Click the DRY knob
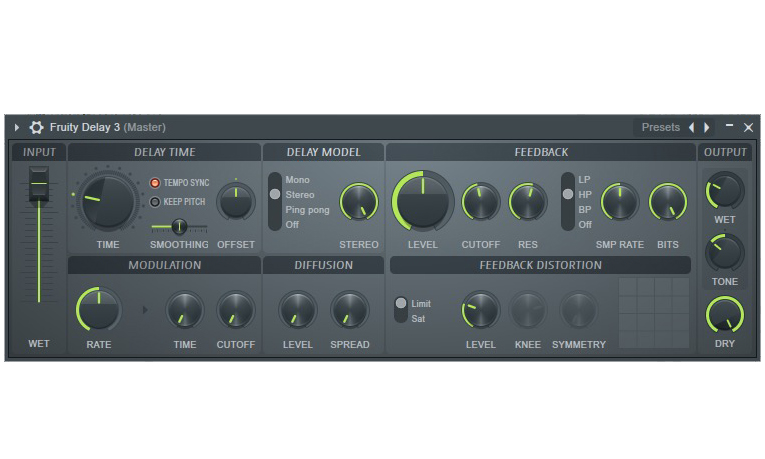 pyautogui.click(x=725, y=315)
